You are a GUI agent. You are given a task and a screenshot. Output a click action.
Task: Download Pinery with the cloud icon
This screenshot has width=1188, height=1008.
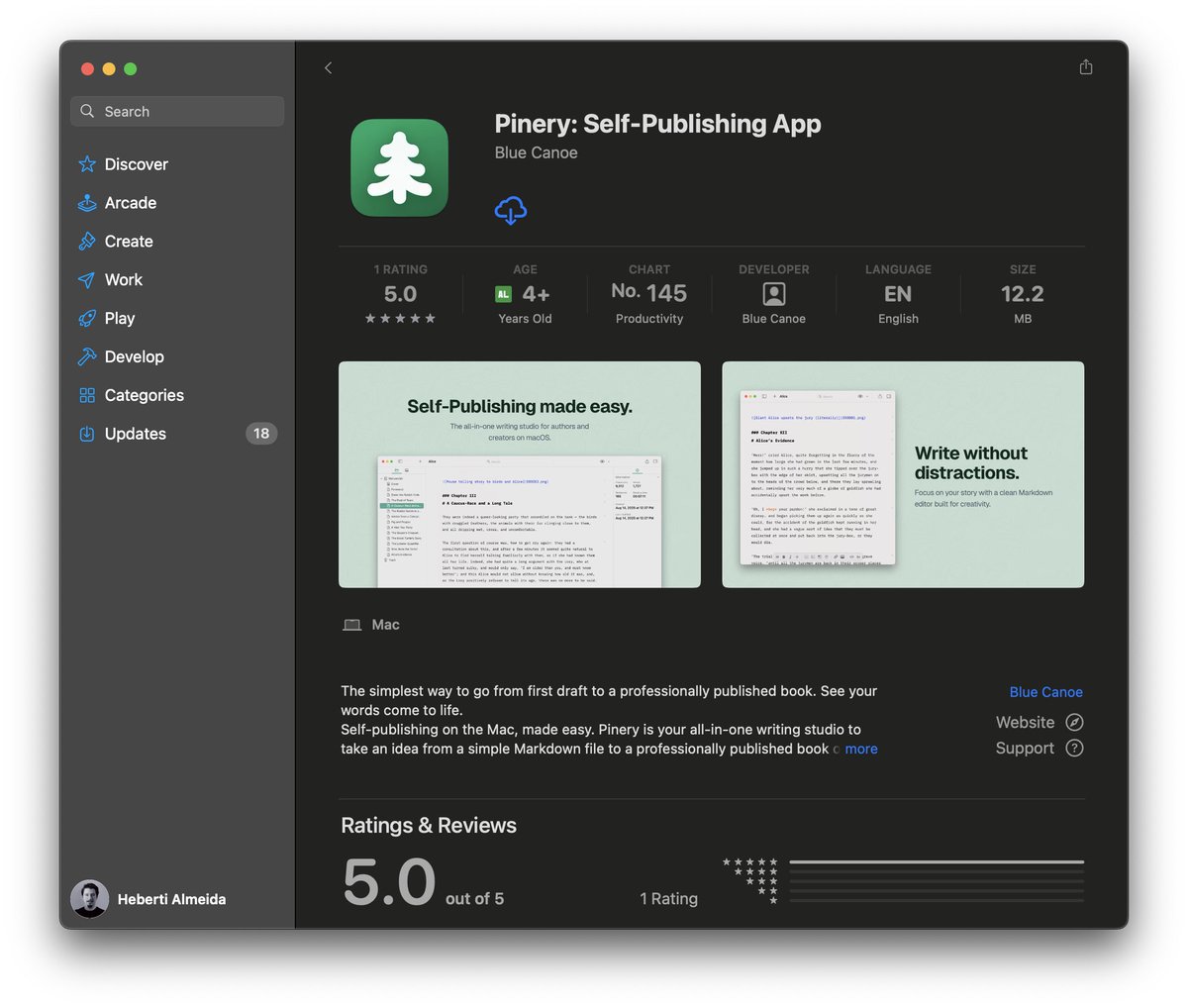[511, 210]
